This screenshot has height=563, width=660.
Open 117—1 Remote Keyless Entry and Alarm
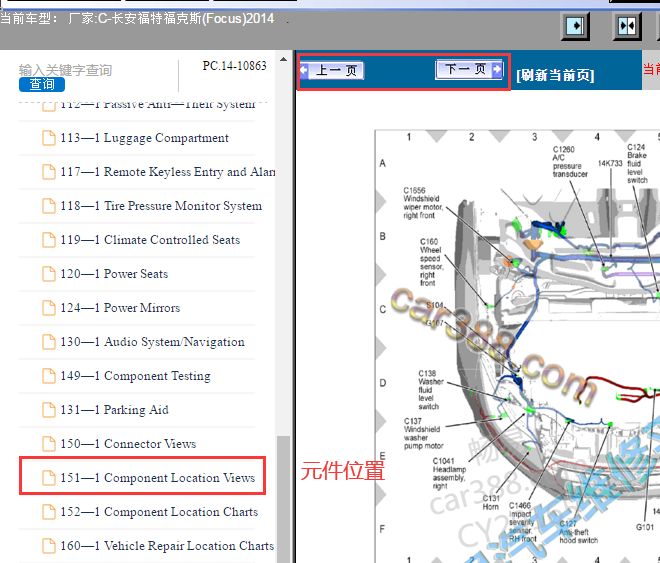[168, 172]
